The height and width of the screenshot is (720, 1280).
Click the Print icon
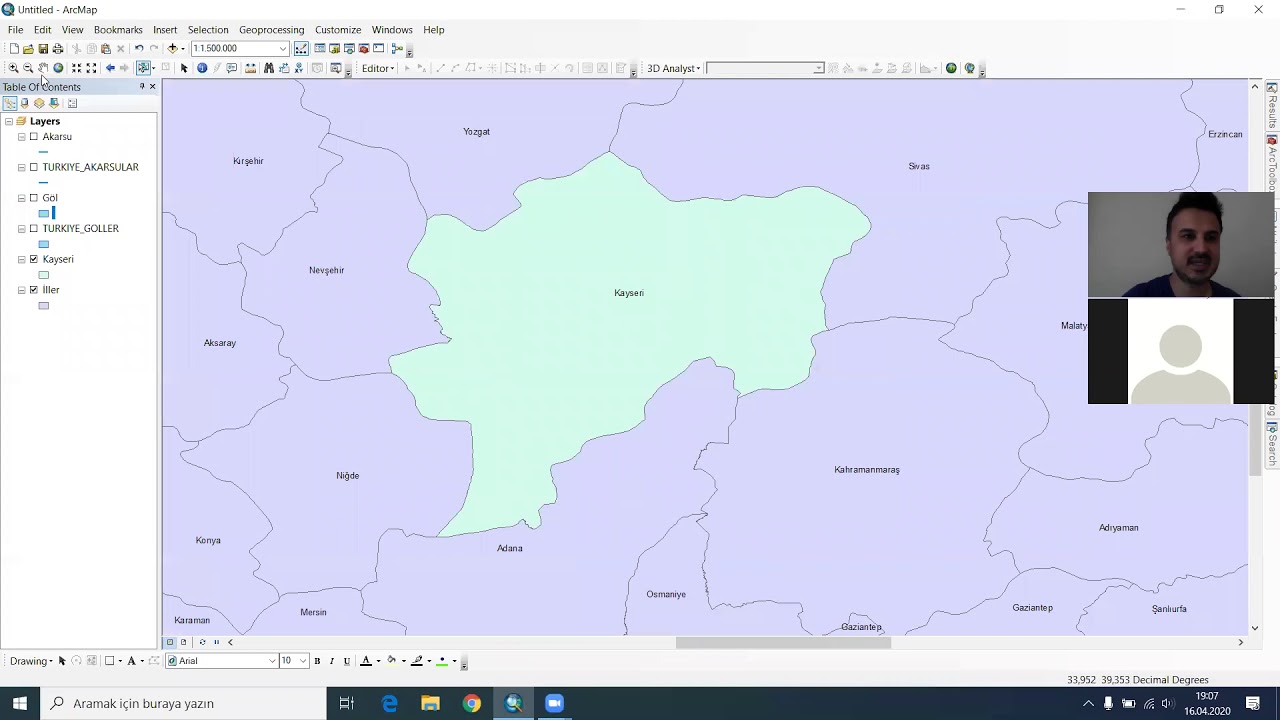tap(58, 49)
